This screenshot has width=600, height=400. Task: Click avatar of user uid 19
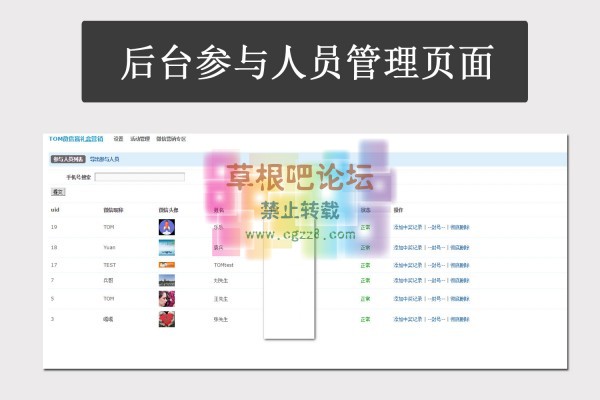pyautogui.click(x=166, y=227)
